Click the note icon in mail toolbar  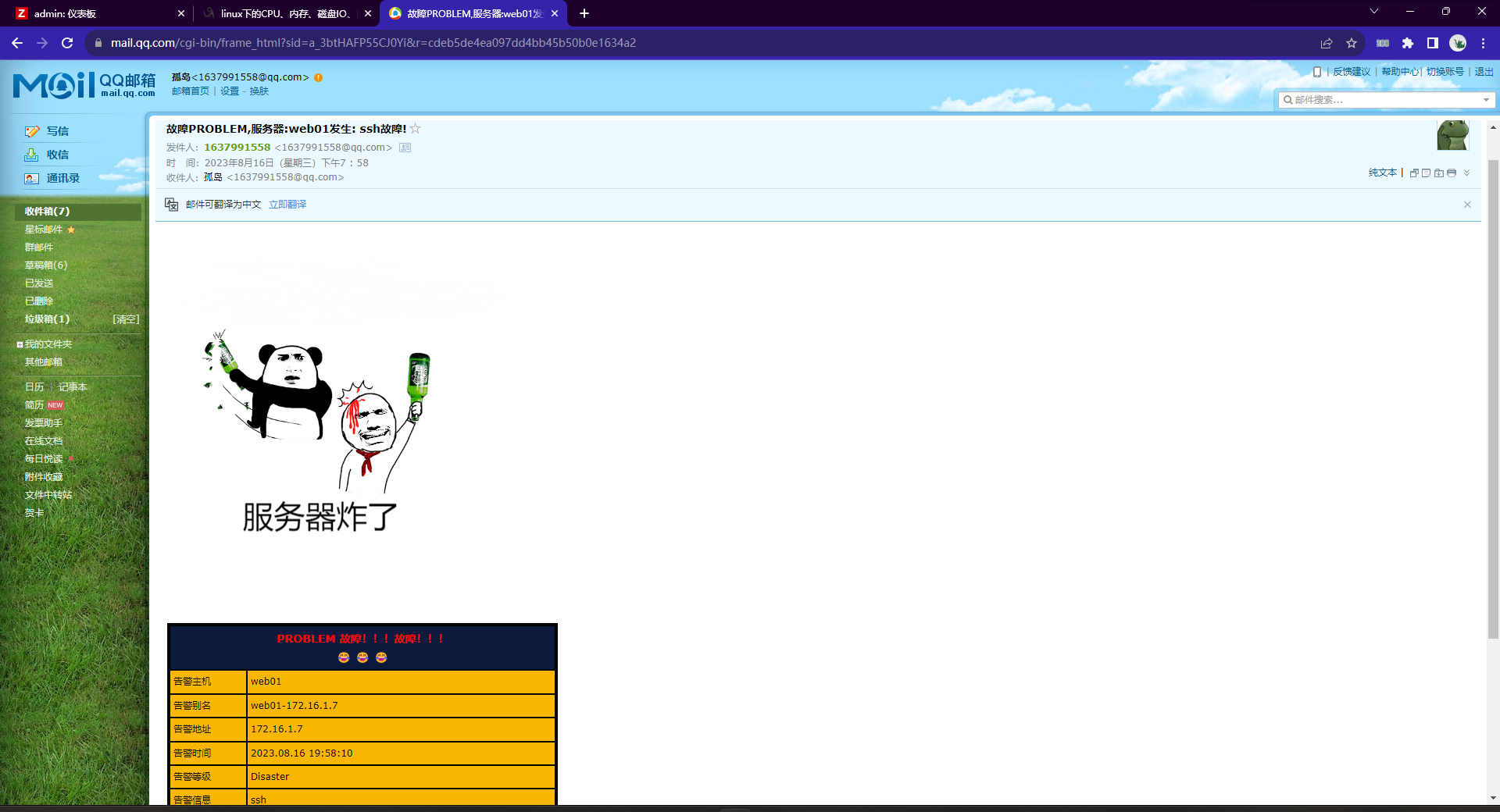(1427, 173)
